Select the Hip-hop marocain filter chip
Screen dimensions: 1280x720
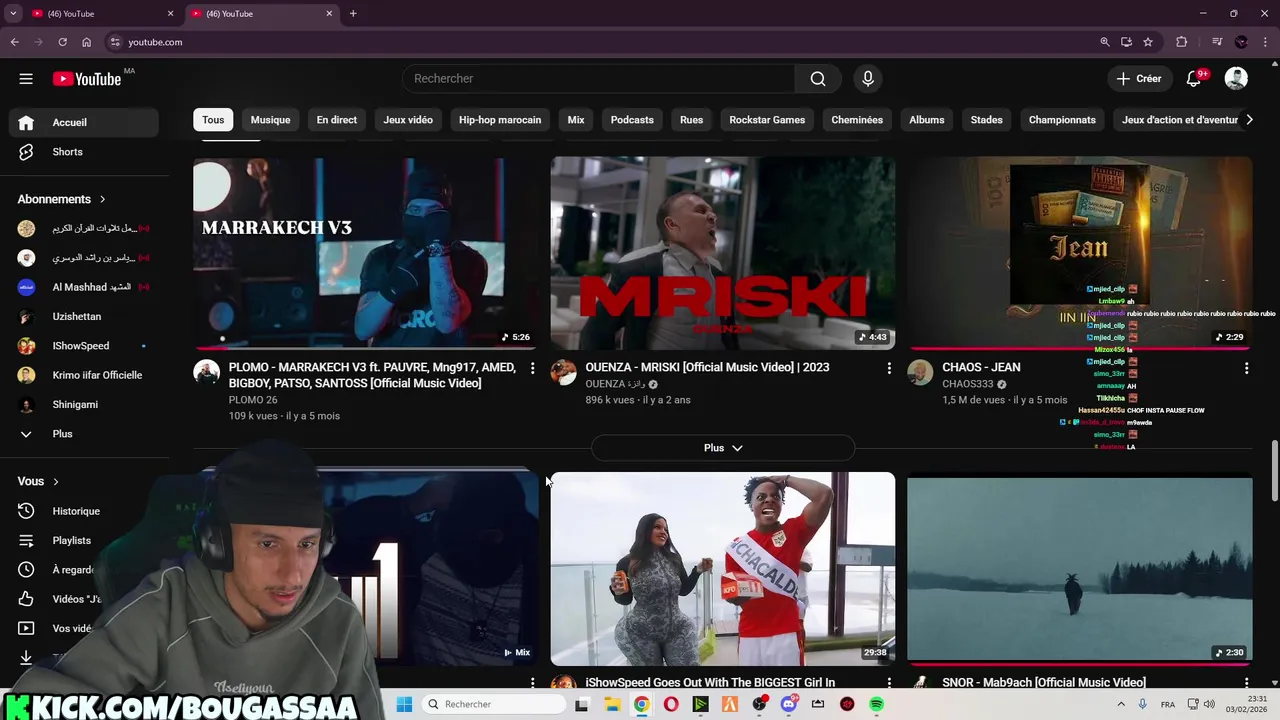(x=500, y=120)
